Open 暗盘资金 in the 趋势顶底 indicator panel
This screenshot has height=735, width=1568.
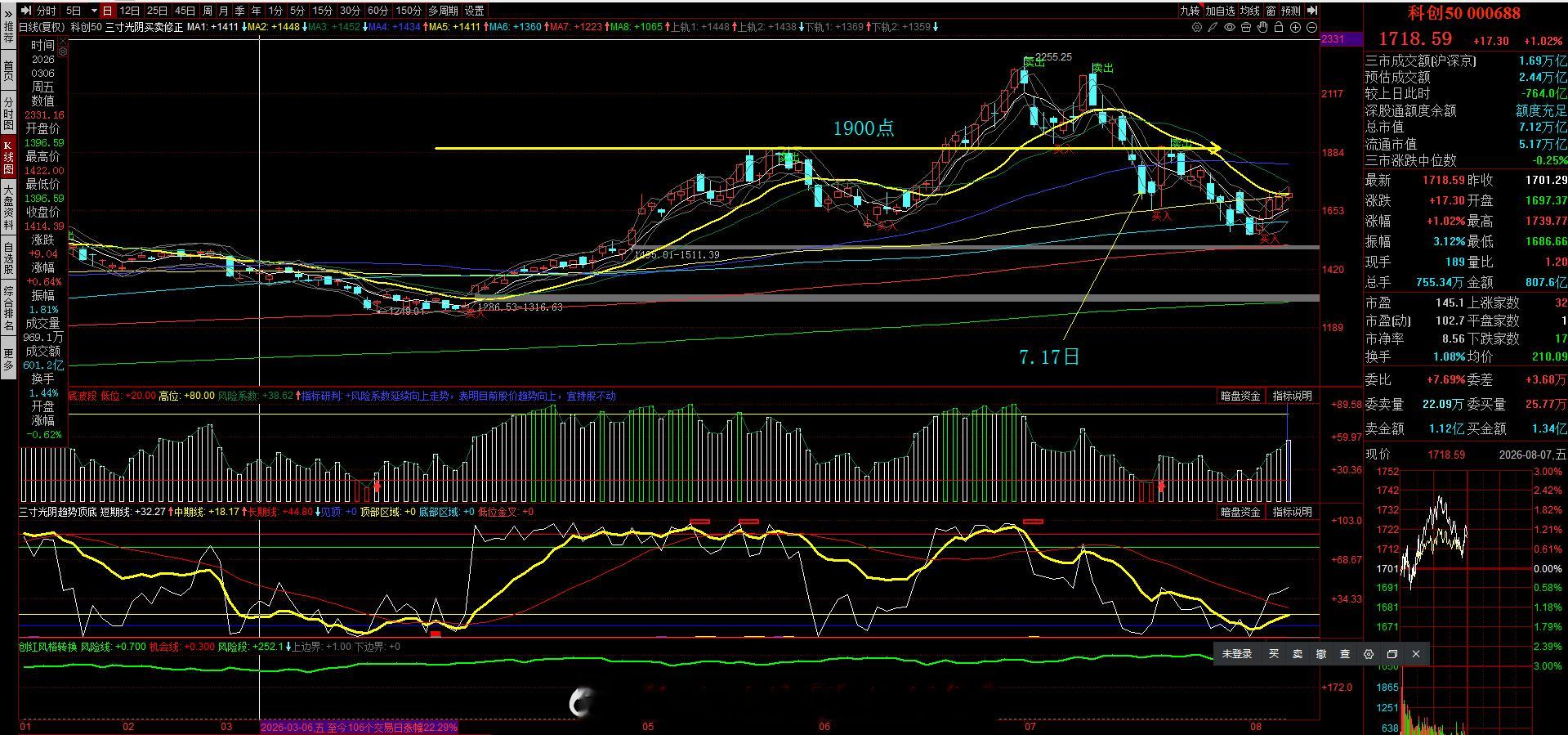[1240, 512]
